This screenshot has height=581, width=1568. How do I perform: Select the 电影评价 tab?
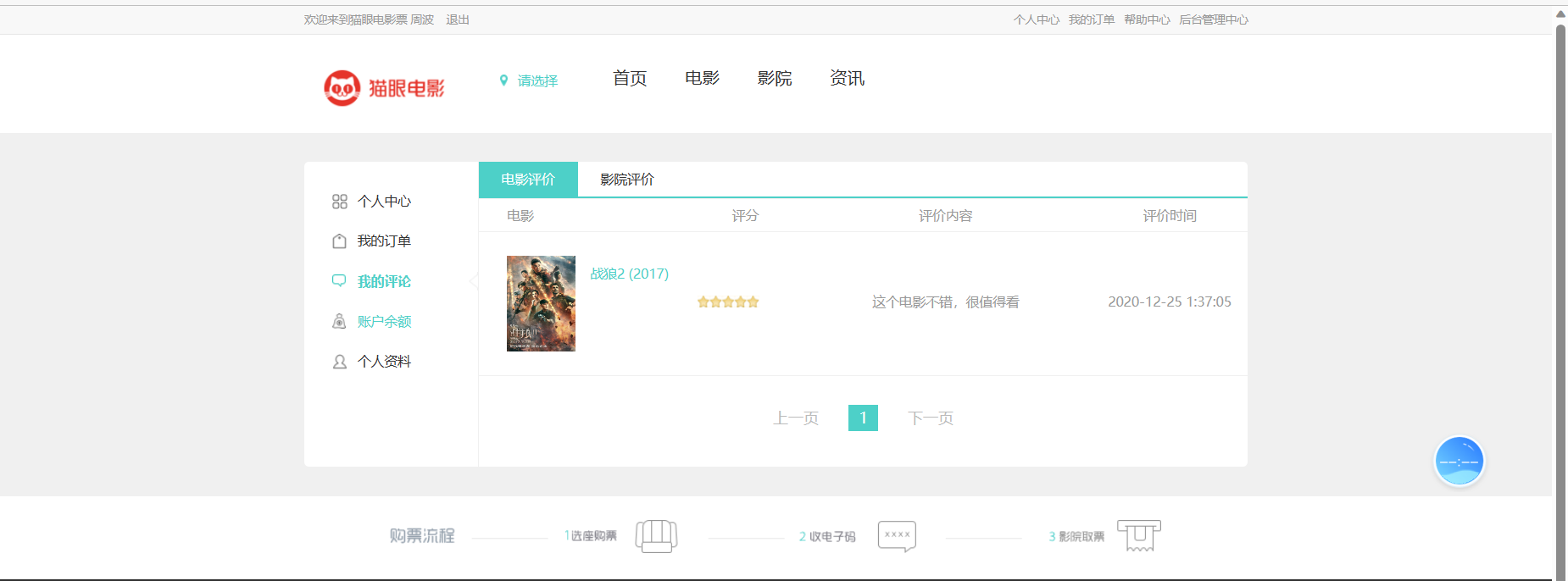click(x=527, y=180)
